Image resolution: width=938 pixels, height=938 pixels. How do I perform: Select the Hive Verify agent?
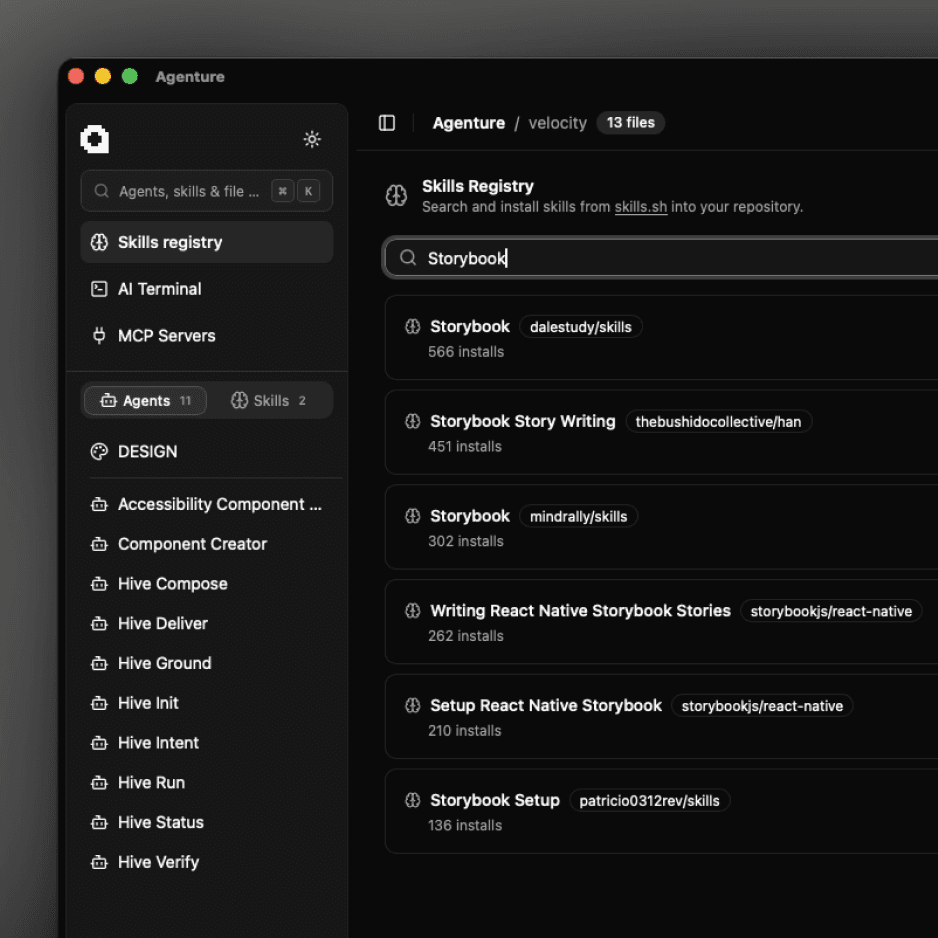206,862
